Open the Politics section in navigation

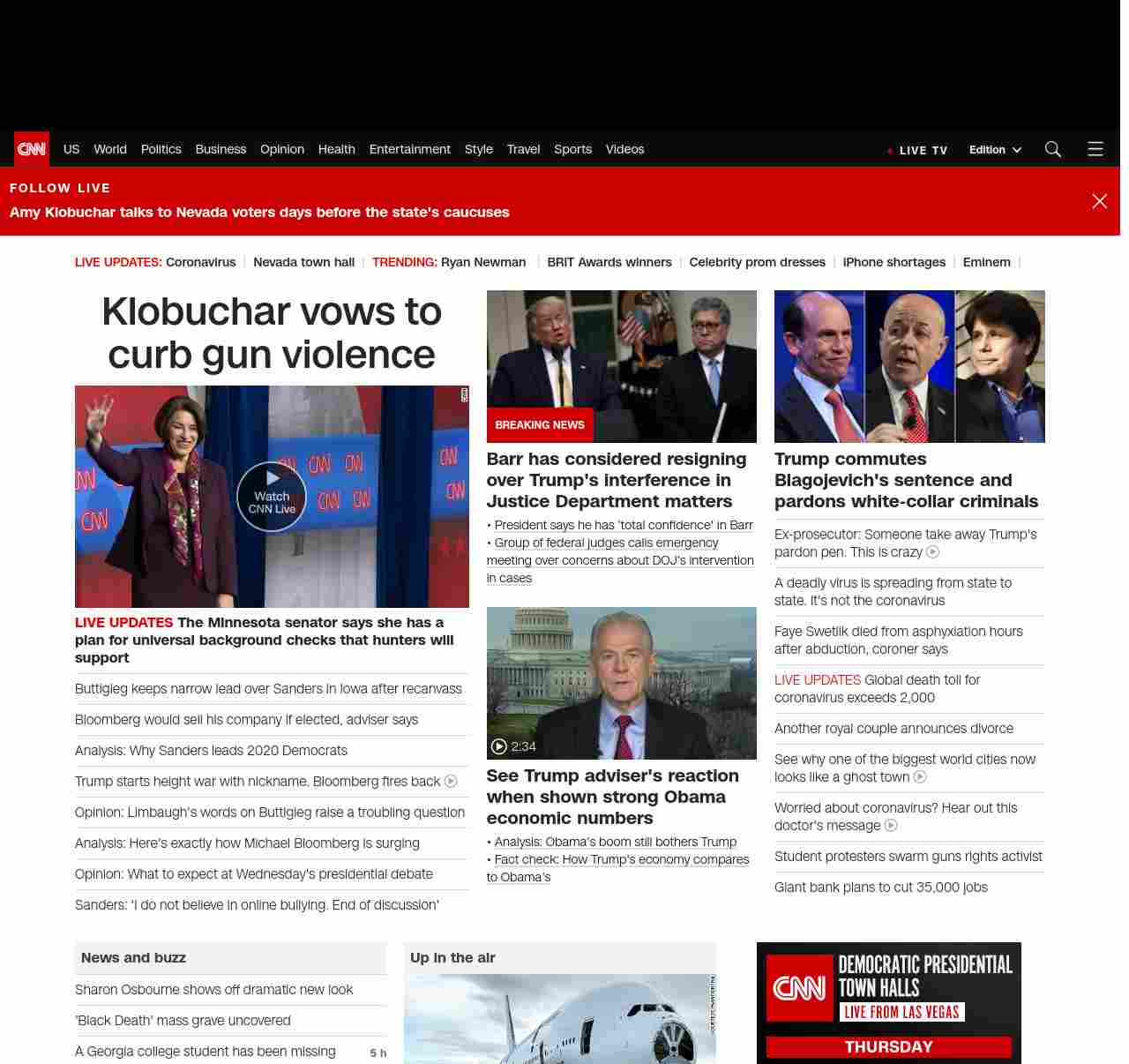161,149
